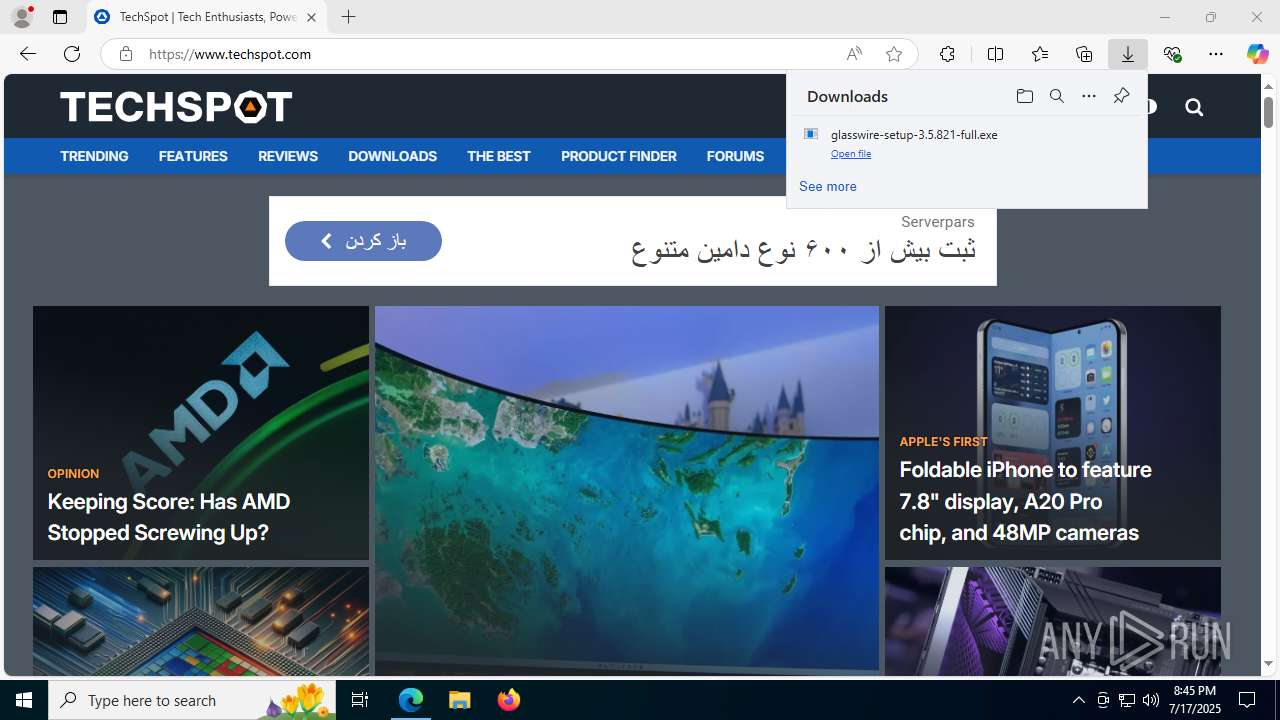This screenshot has height=720, width=1280.
Task: Click the page scrollbar down arrow
Action: point(1269,664)
